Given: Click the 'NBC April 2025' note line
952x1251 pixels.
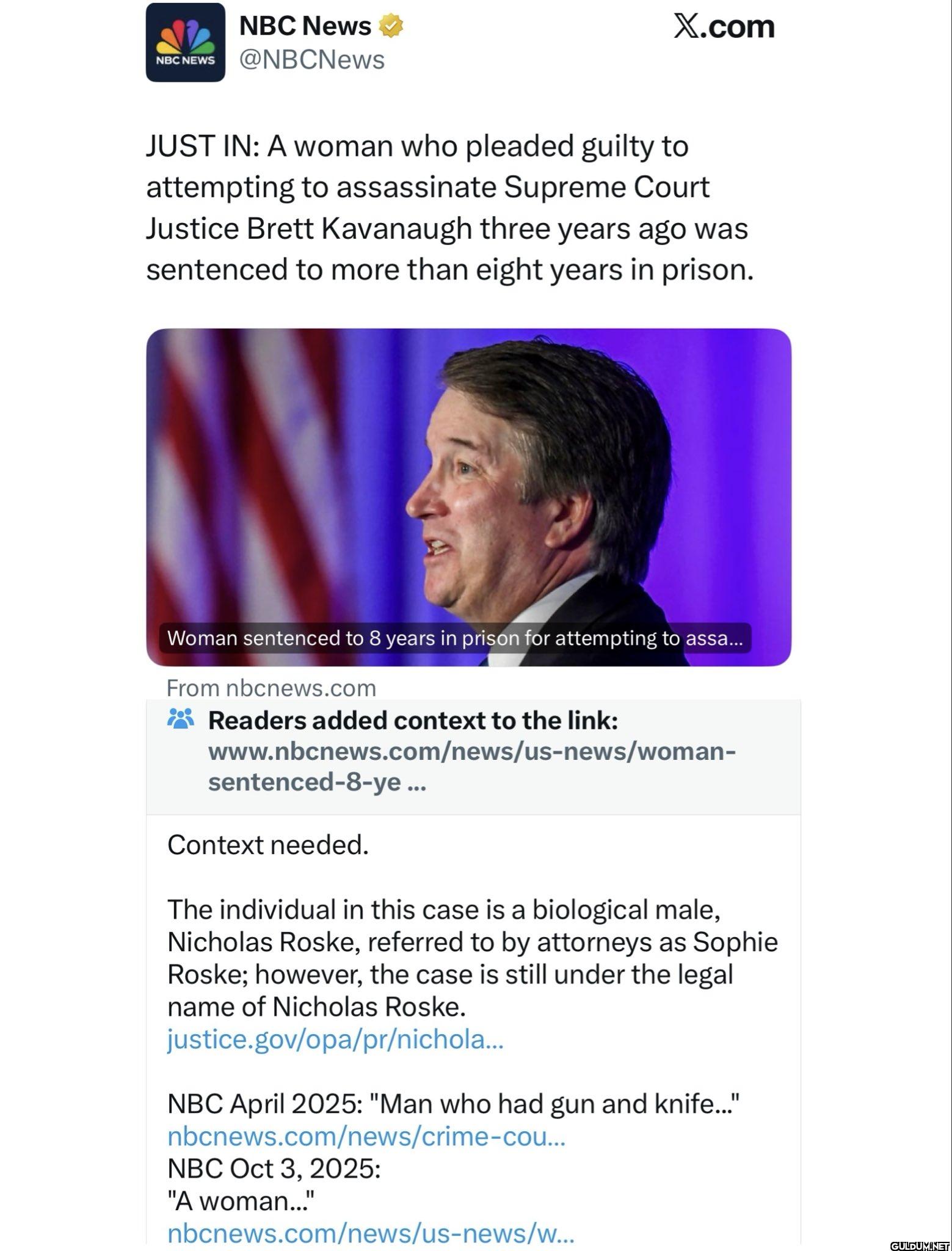Looking at the screenshot, I should tap(454, 1104).
